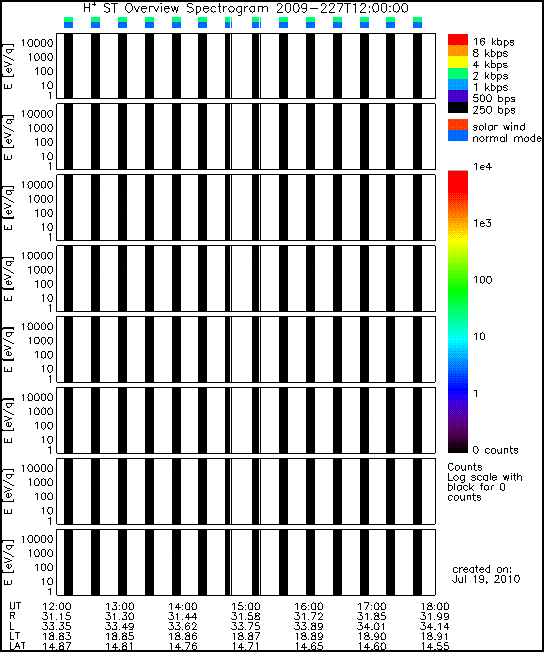The width and height of the screenshot is (544, 652).
Task: Click the green 2 kbps legend swatch
Action: 458,73
